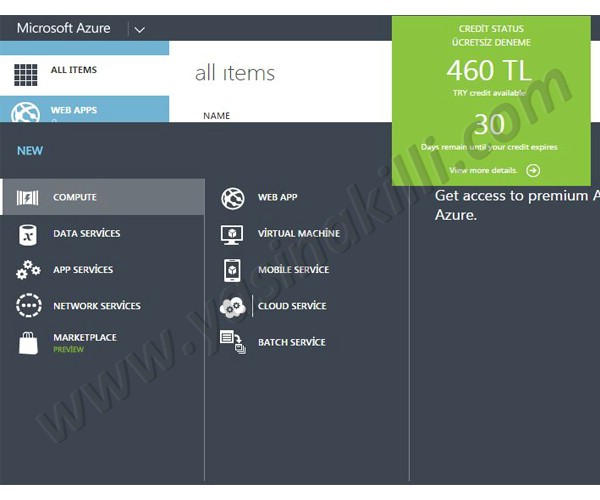This screenshot has height=500, width=600.
Task: Click the Cloud Service gear icon
Action: click(x=232, y=306)
